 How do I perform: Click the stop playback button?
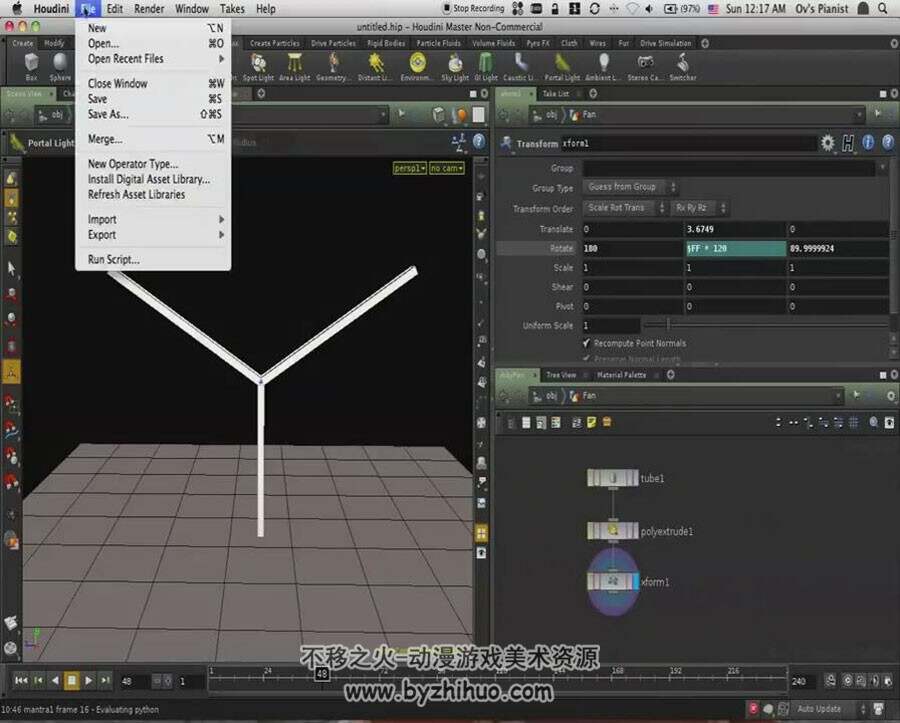click(72, 681)
